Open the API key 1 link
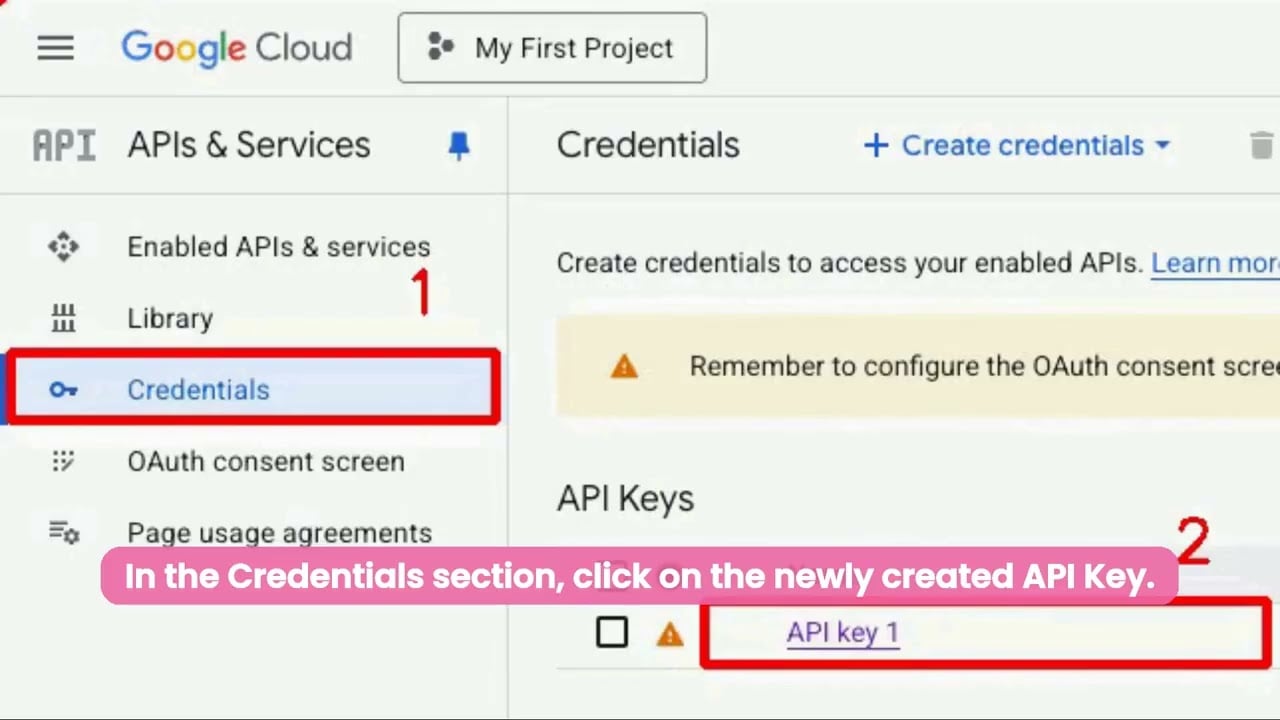This screenshot has height=720, width=1280. point(842,633)
